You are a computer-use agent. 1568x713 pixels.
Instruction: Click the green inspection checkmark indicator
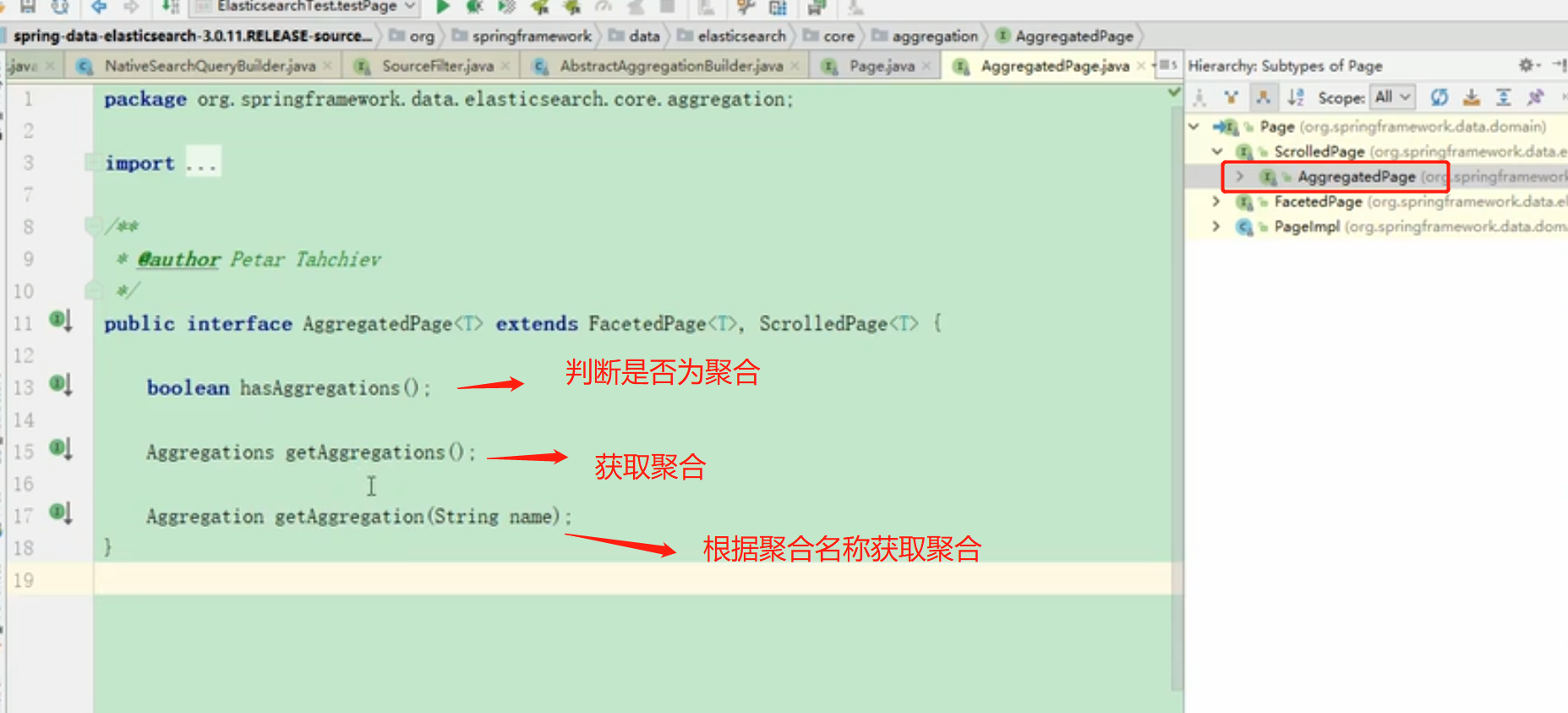[1174, 91]
